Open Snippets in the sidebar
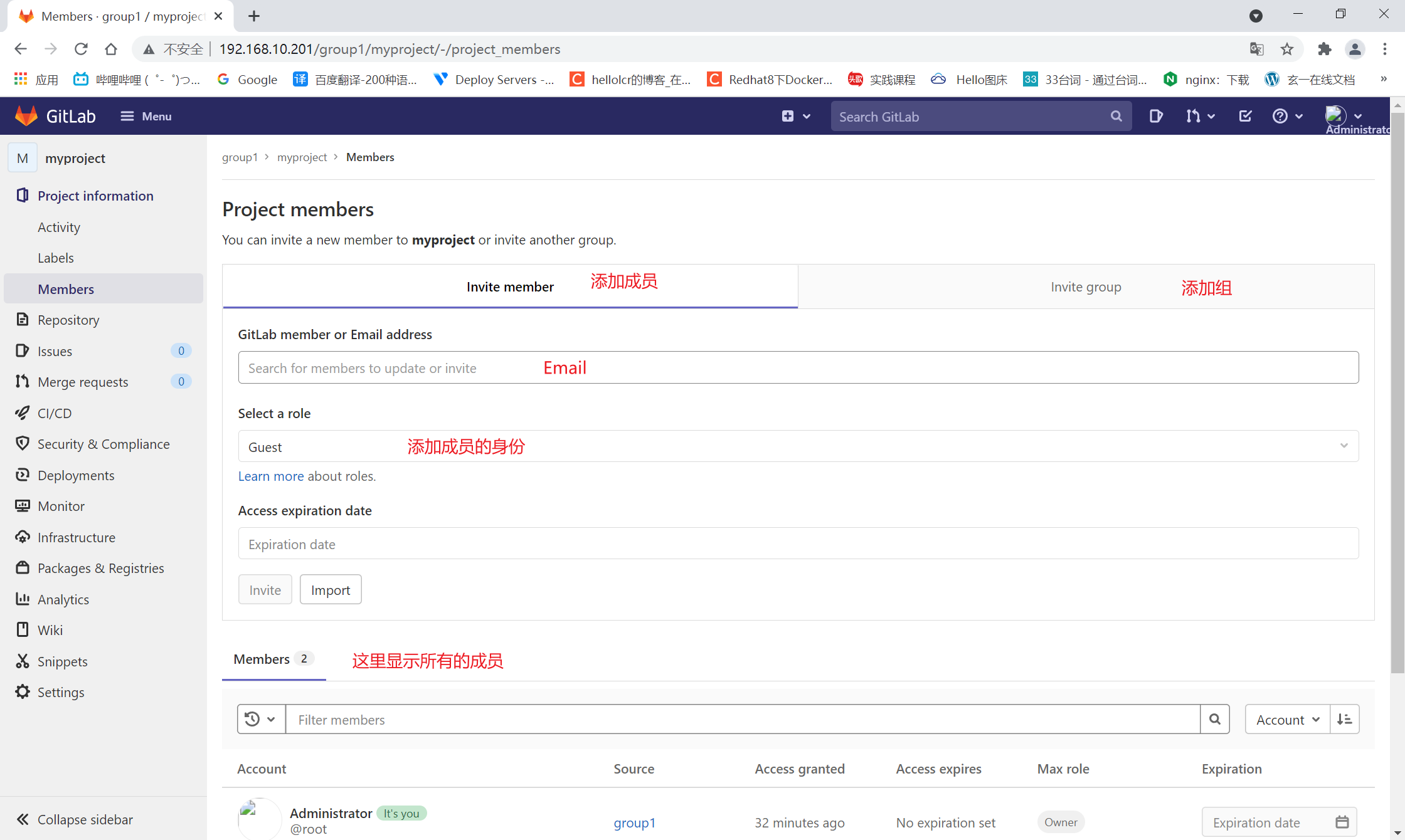1405x840 pixels. [61, 661]
